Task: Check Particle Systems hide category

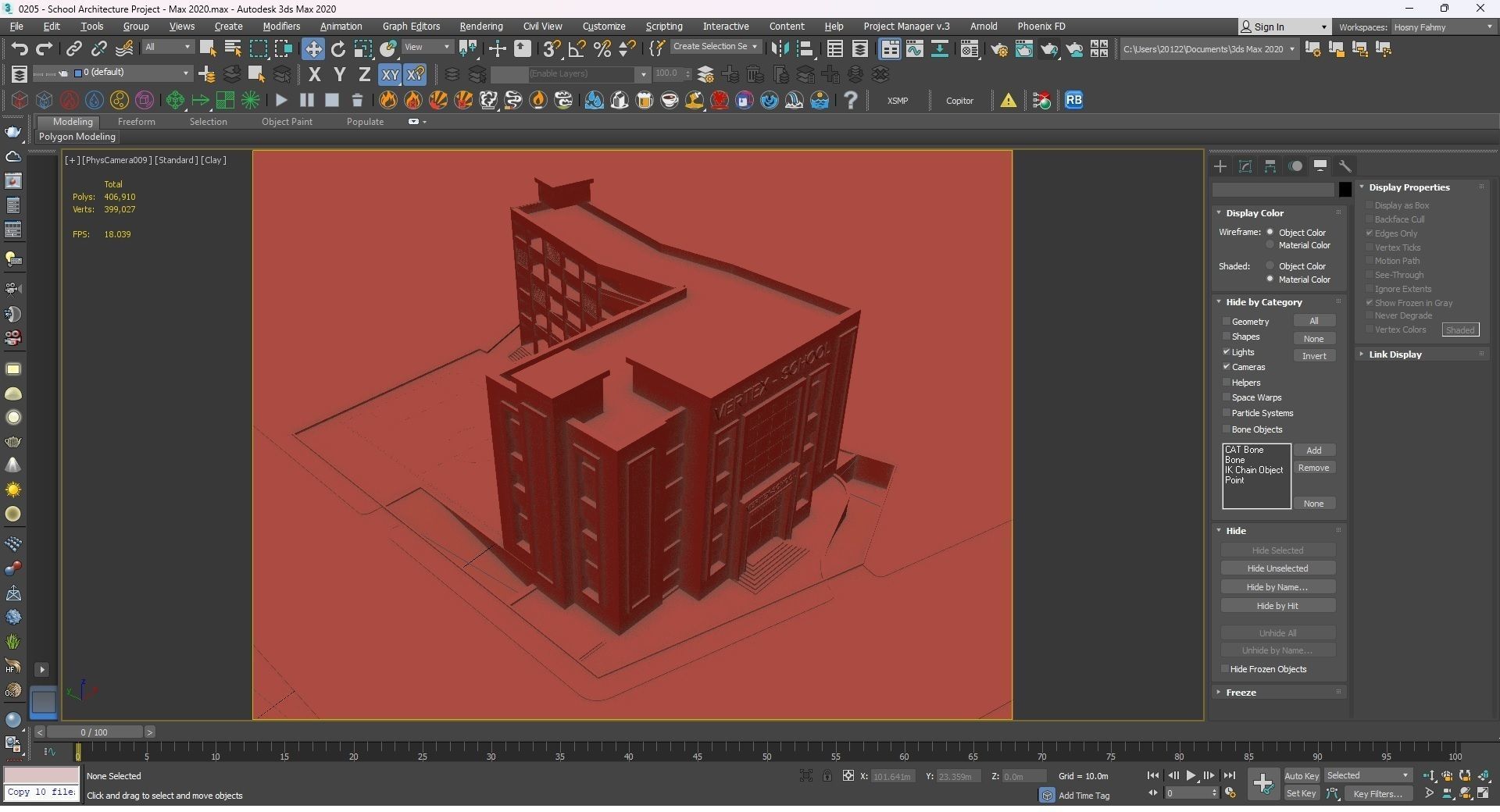Action: 1227,413
